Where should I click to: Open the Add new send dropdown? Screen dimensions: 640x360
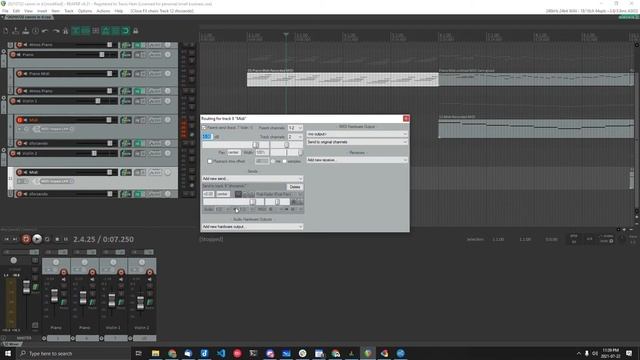coord(253,179)
